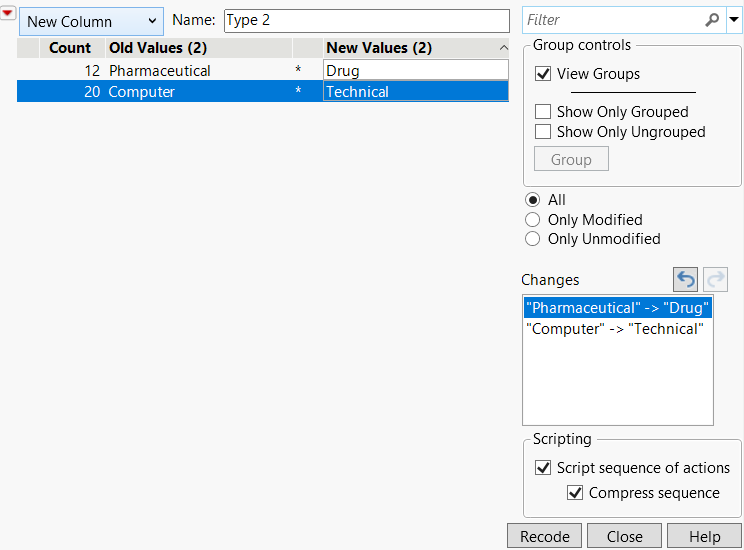Enable Show Only Grouped
Viewport: 744px width, 550px height.
coord(544,112)
